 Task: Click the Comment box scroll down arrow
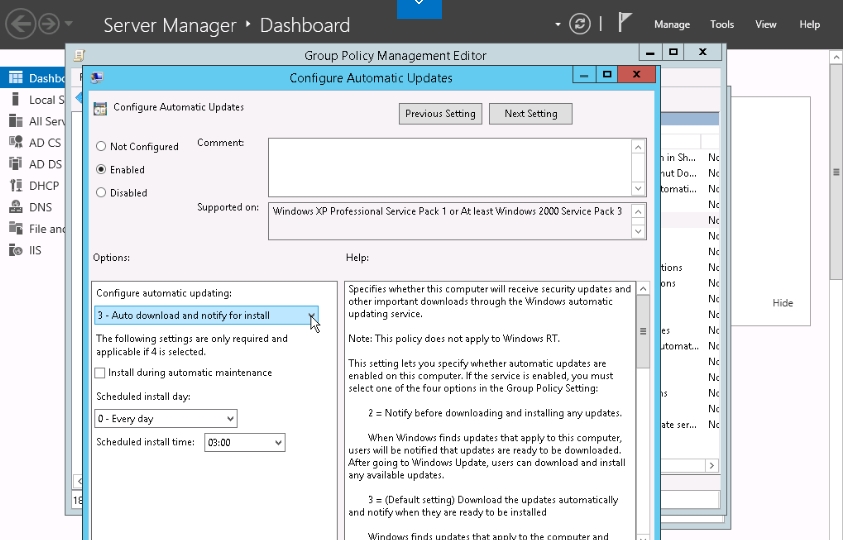click(x=638, y=188)
